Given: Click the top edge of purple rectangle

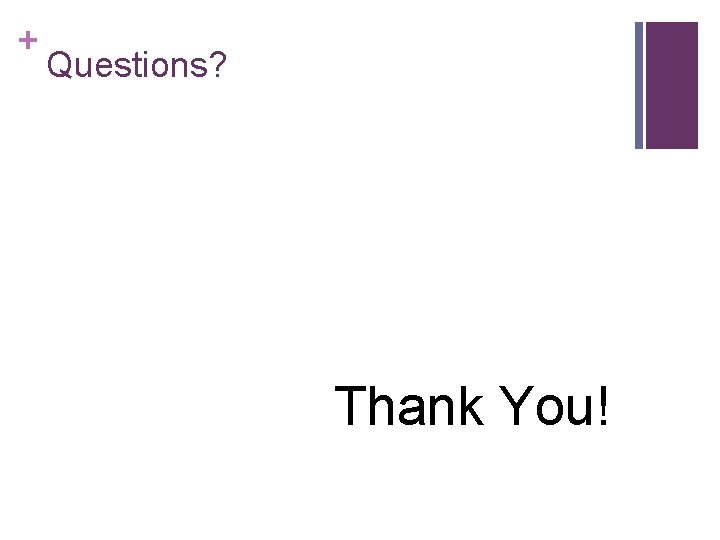Looking at the screenshot, I should point(672,22).
